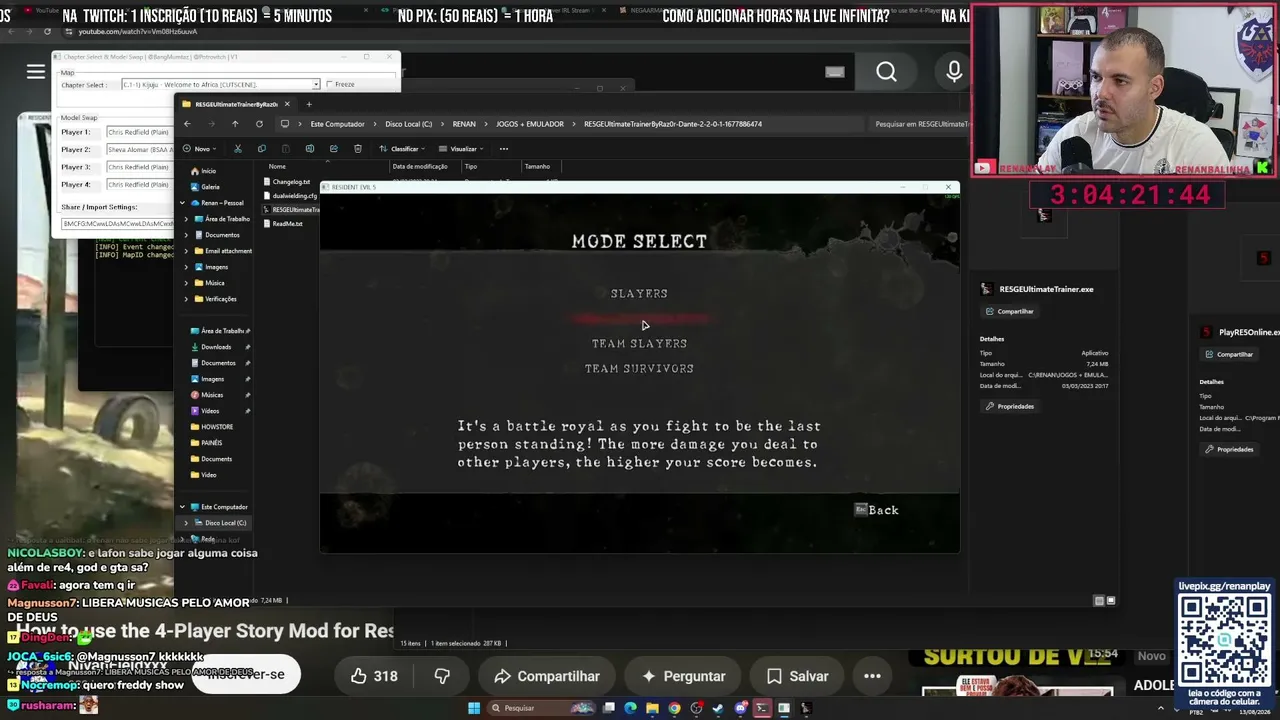Go up one folder in Explorer
This screenshot has width=1280, height=720.
(x=235, y=124)
